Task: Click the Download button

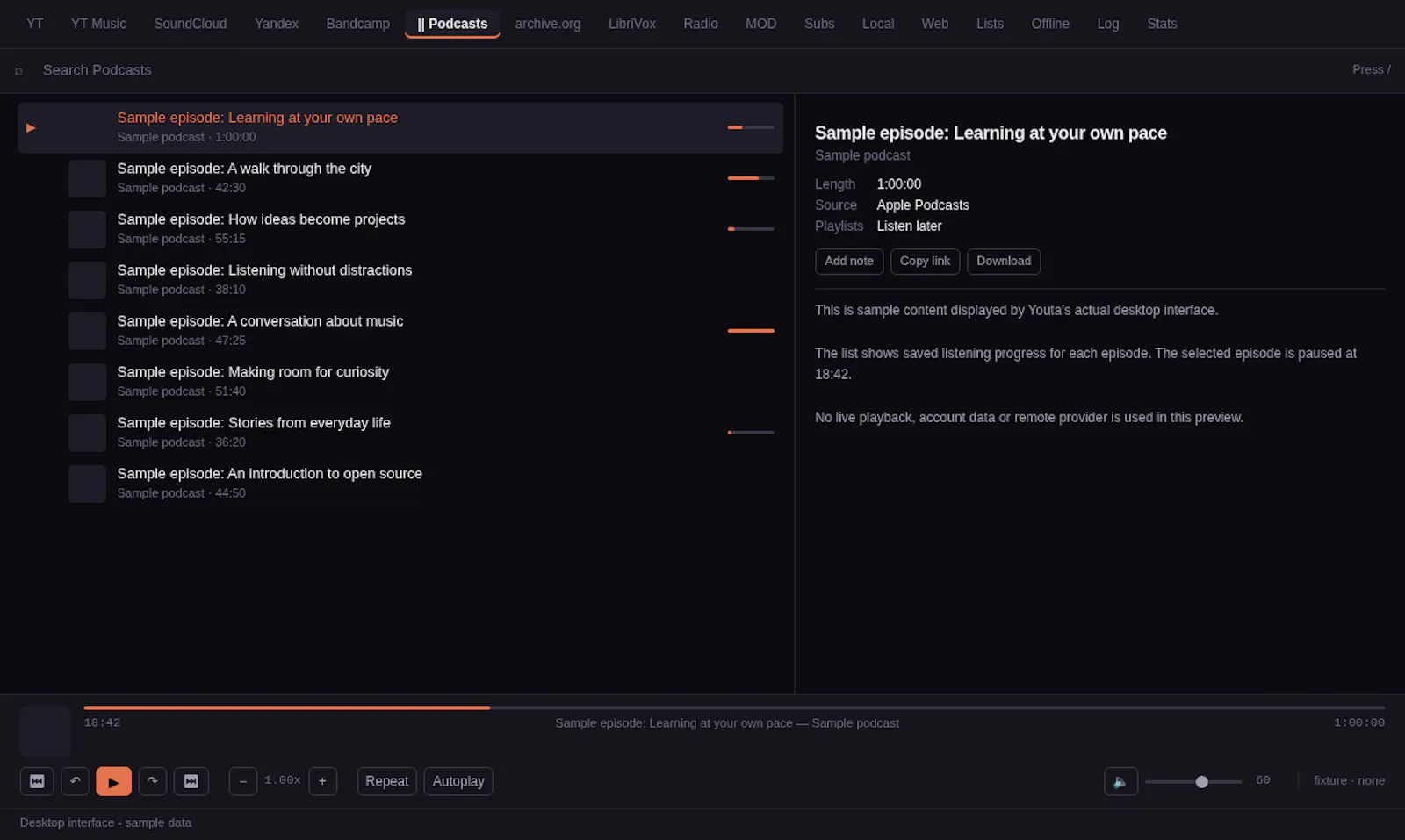Action: pos(1004,262)
